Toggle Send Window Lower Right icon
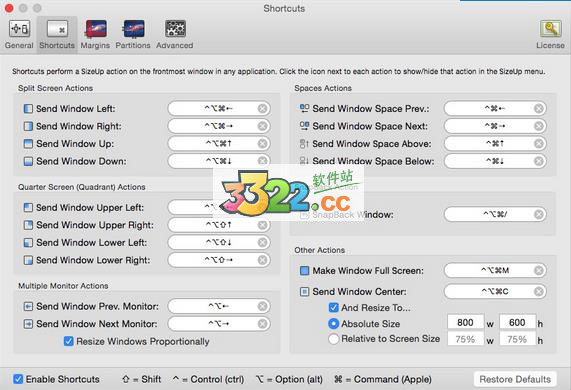Screen dimensions: 571x390 click(28, 260)
